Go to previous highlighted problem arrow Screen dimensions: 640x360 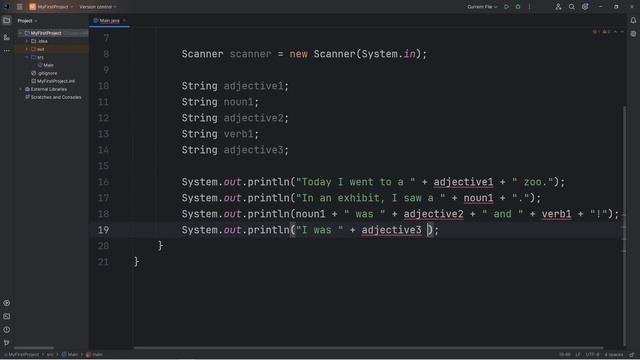tap(616, 32)
